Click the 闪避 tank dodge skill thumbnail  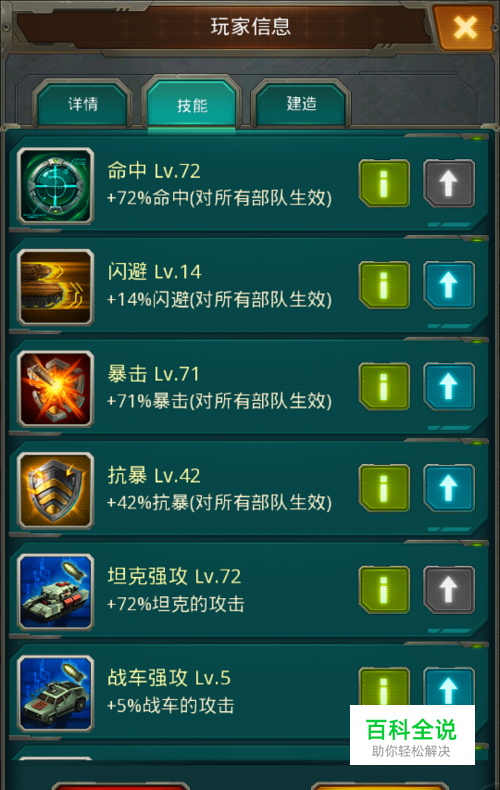pyautogui.click(x=55, y=287)
